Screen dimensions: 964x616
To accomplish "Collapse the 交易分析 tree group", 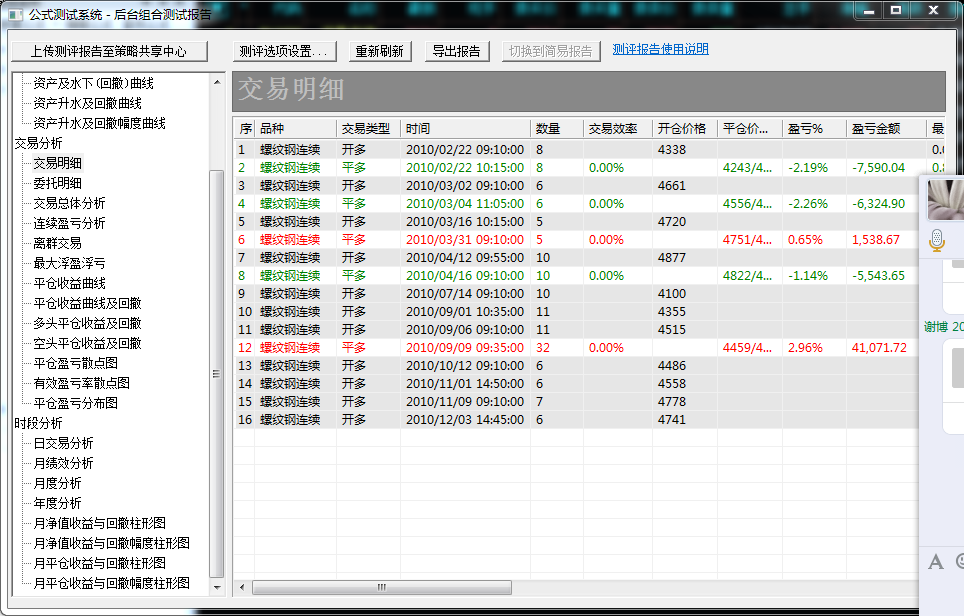I will [x=40, y=143].
